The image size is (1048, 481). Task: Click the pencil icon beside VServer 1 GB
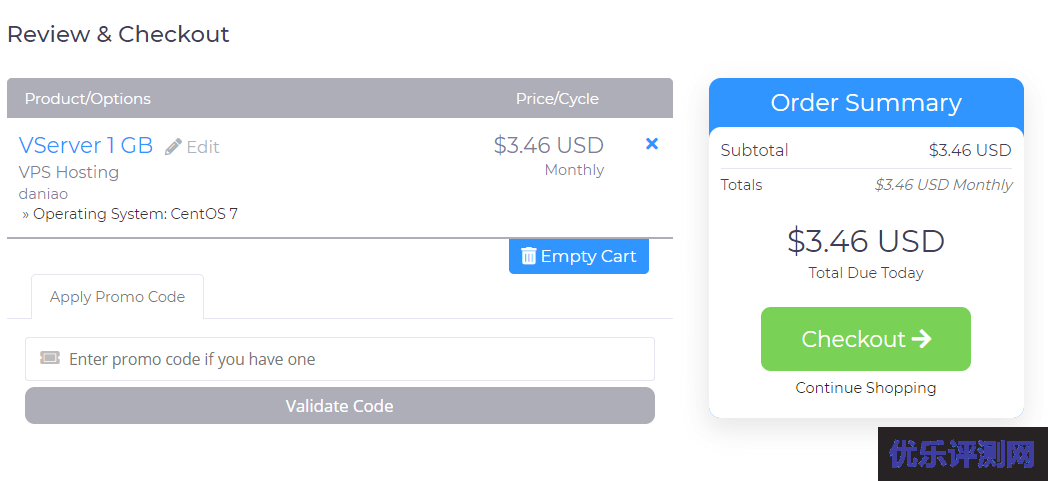pos(173,146)
